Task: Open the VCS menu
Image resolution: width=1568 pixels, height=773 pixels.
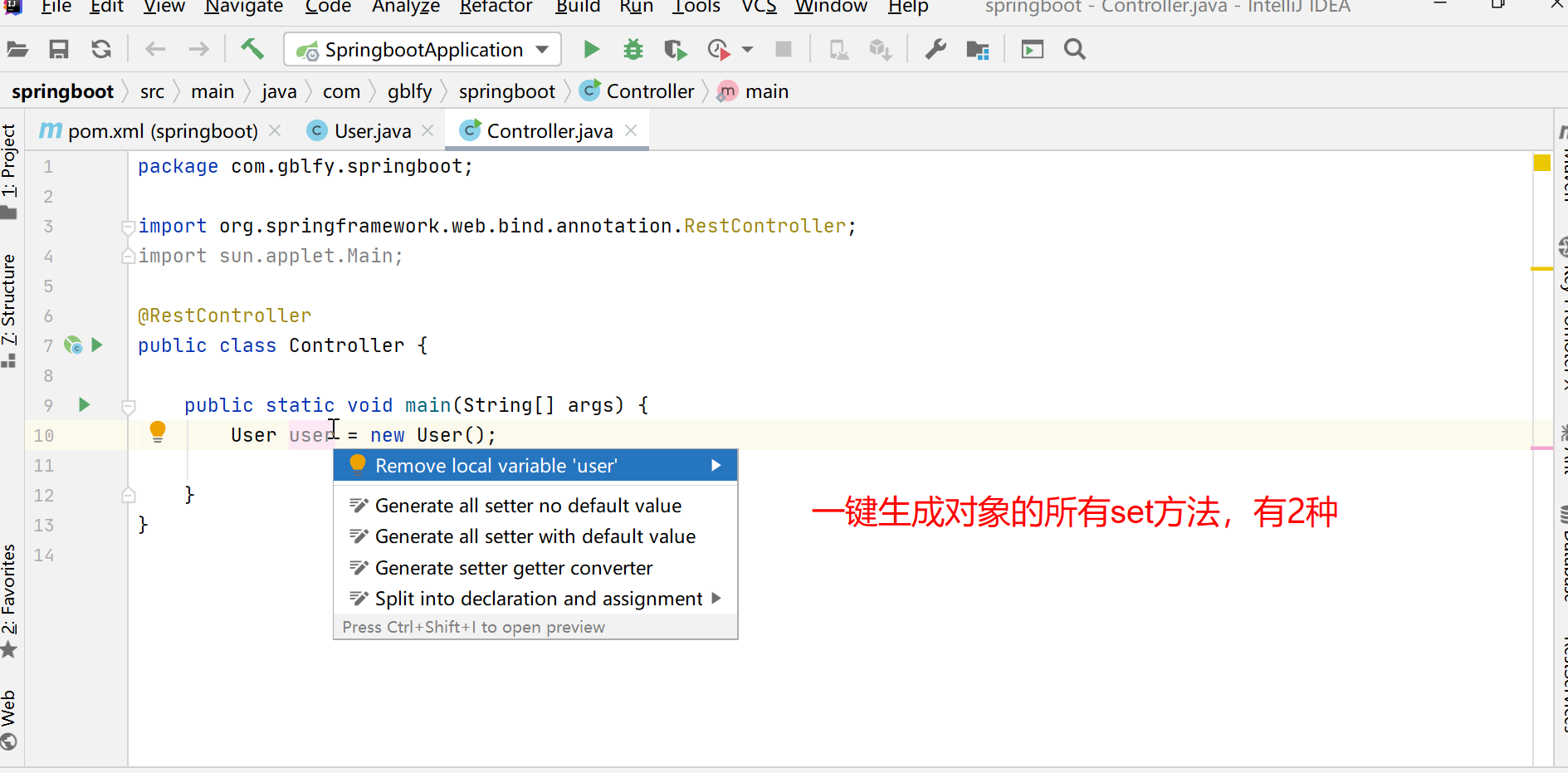Action: pyautogui.click(x=759, y=7)
